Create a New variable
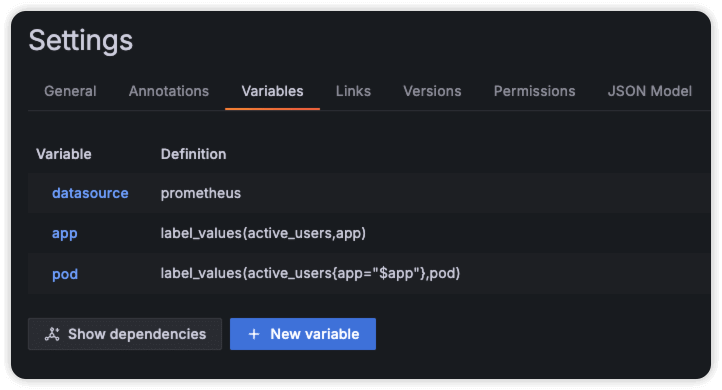The image size is (722, 390). point(303,334)
